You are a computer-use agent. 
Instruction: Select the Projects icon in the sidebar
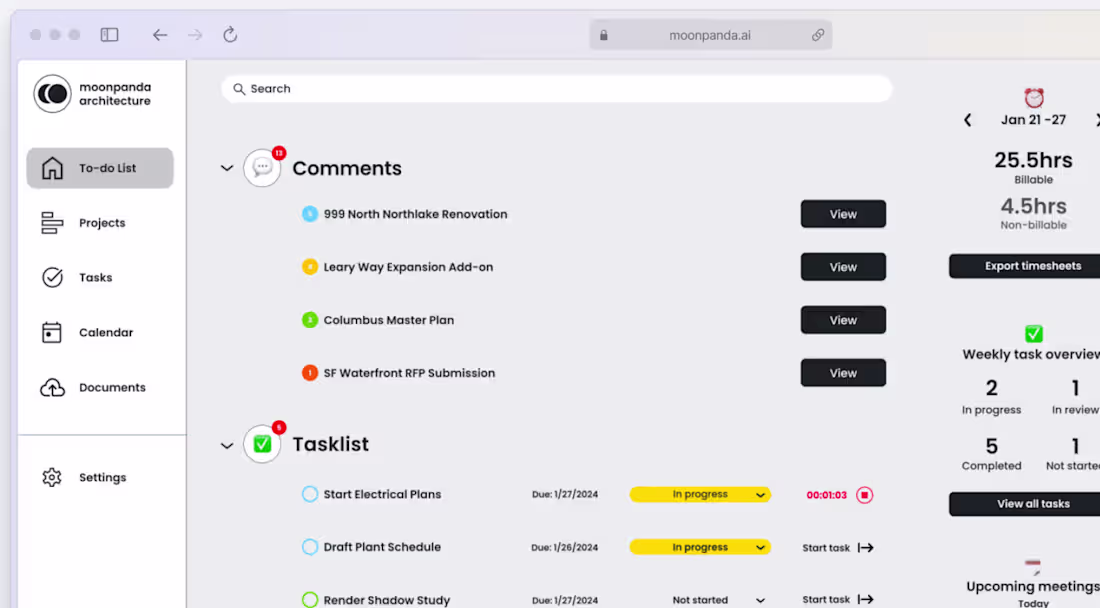point(52,222)
